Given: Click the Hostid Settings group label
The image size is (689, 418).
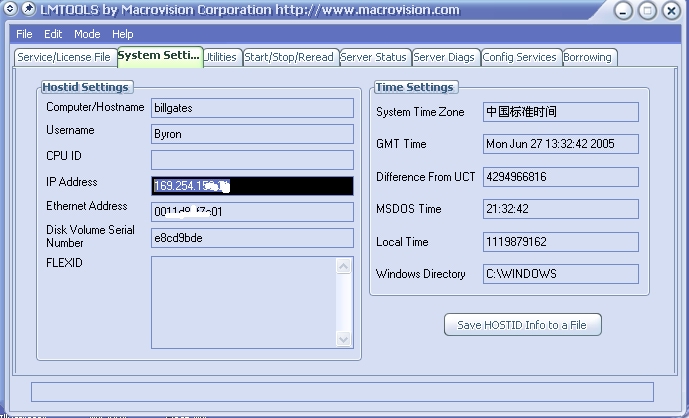Looking at the screenshot, I should 86,87.
